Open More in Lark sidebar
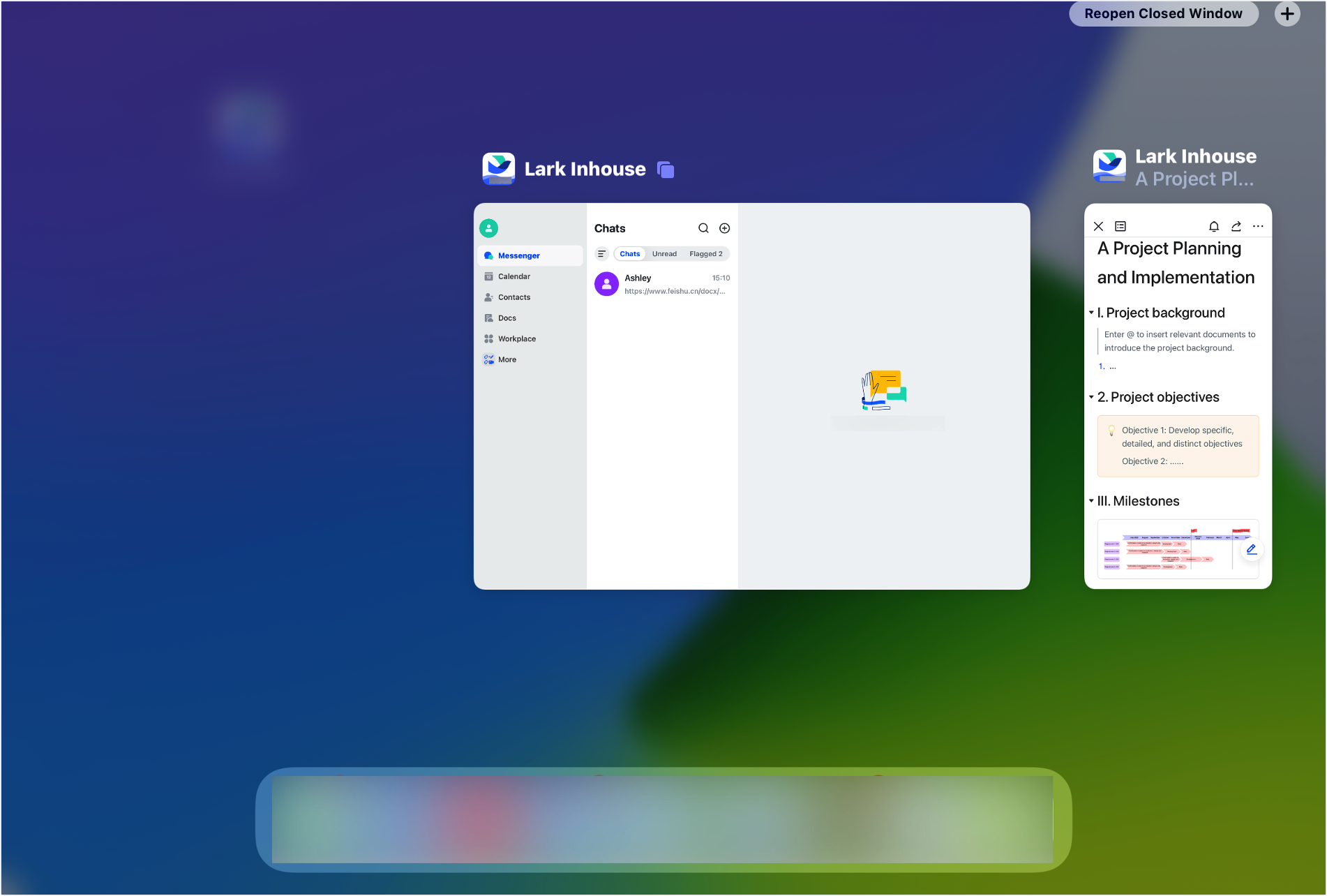 point(530,360)
